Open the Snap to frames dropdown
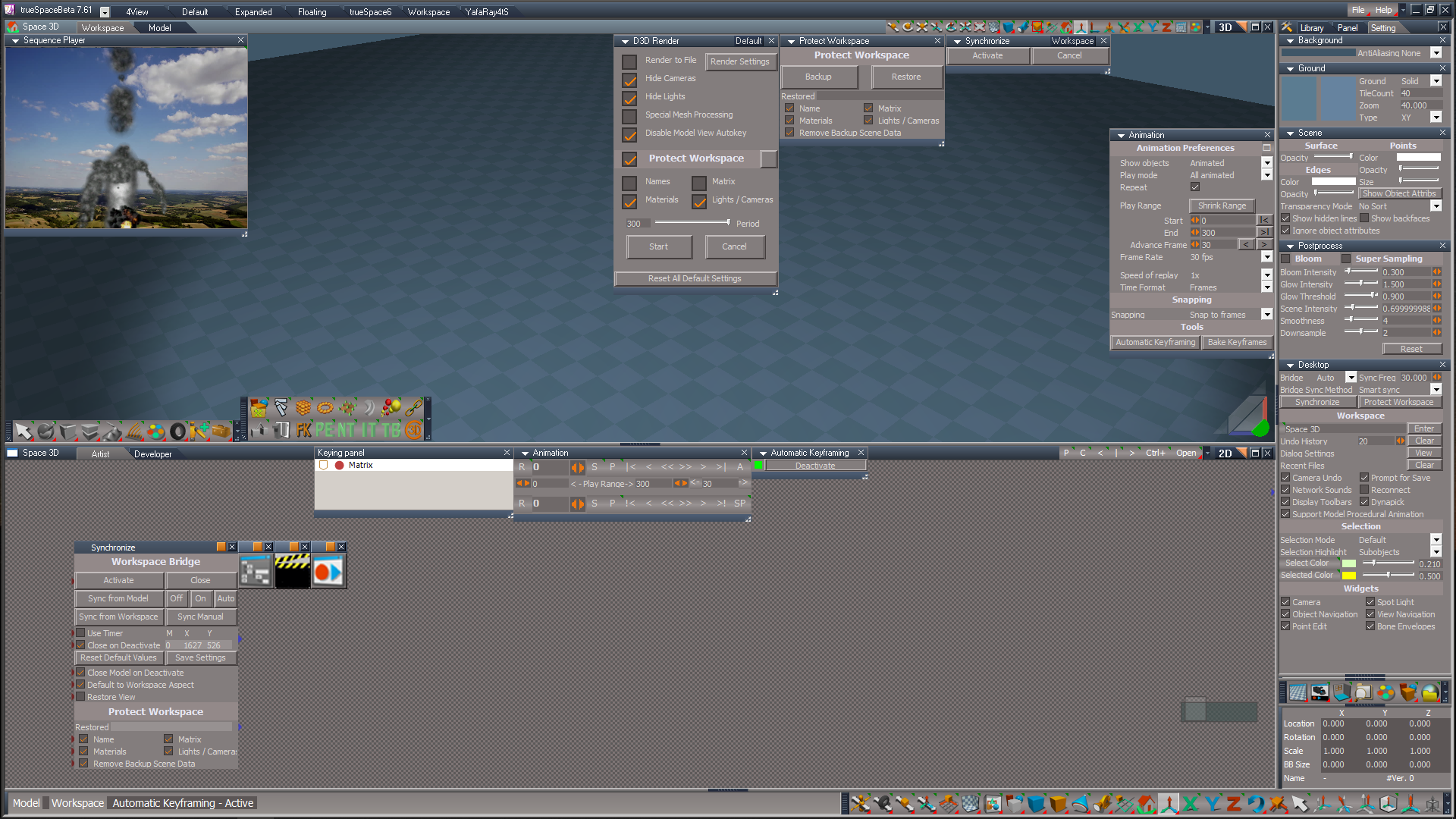The image size is (1456, 819). pos(1266,315)
